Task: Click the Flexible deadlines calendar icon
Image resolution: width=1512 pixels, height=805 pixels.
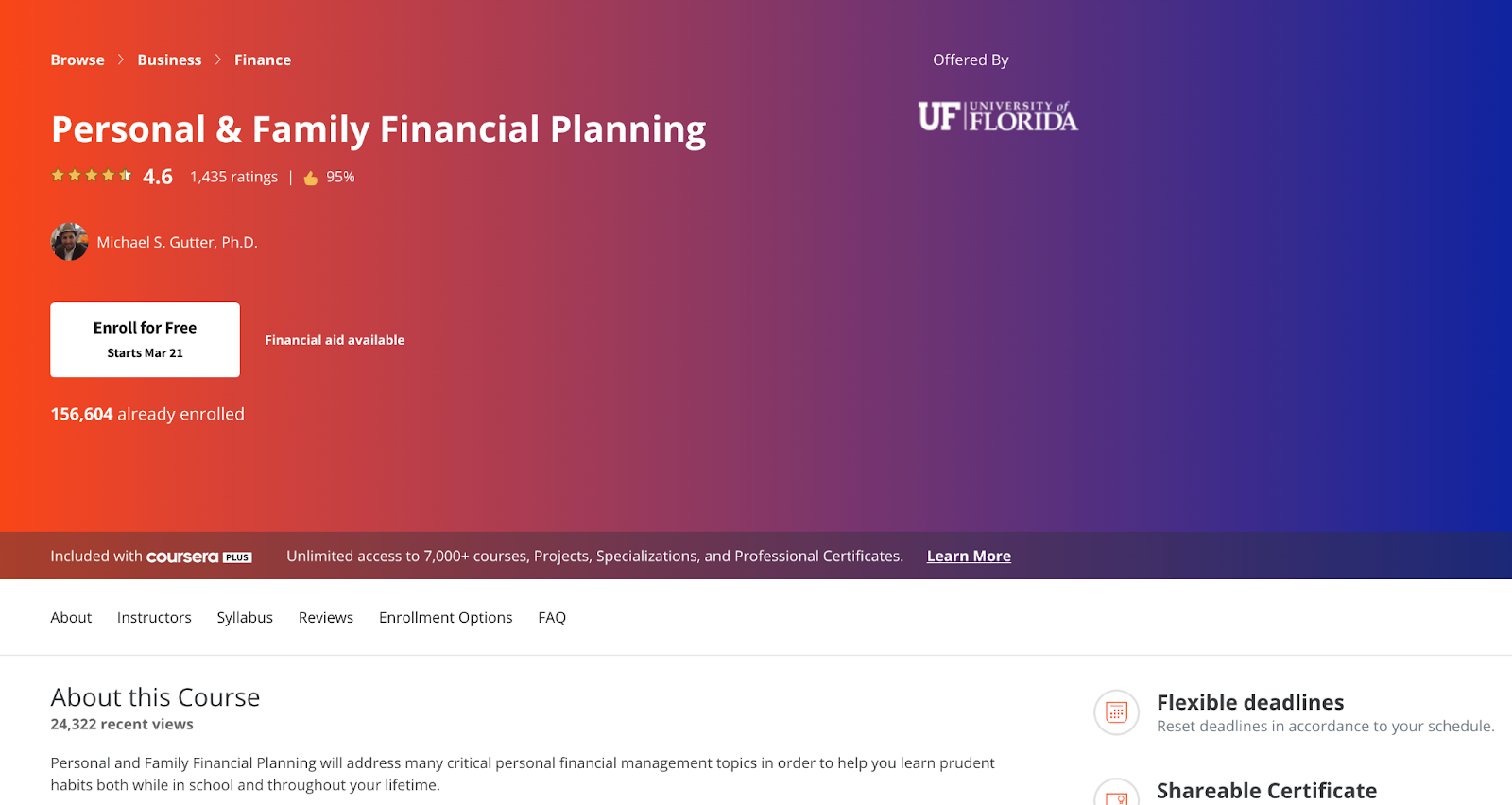Action: point(1116,712)
